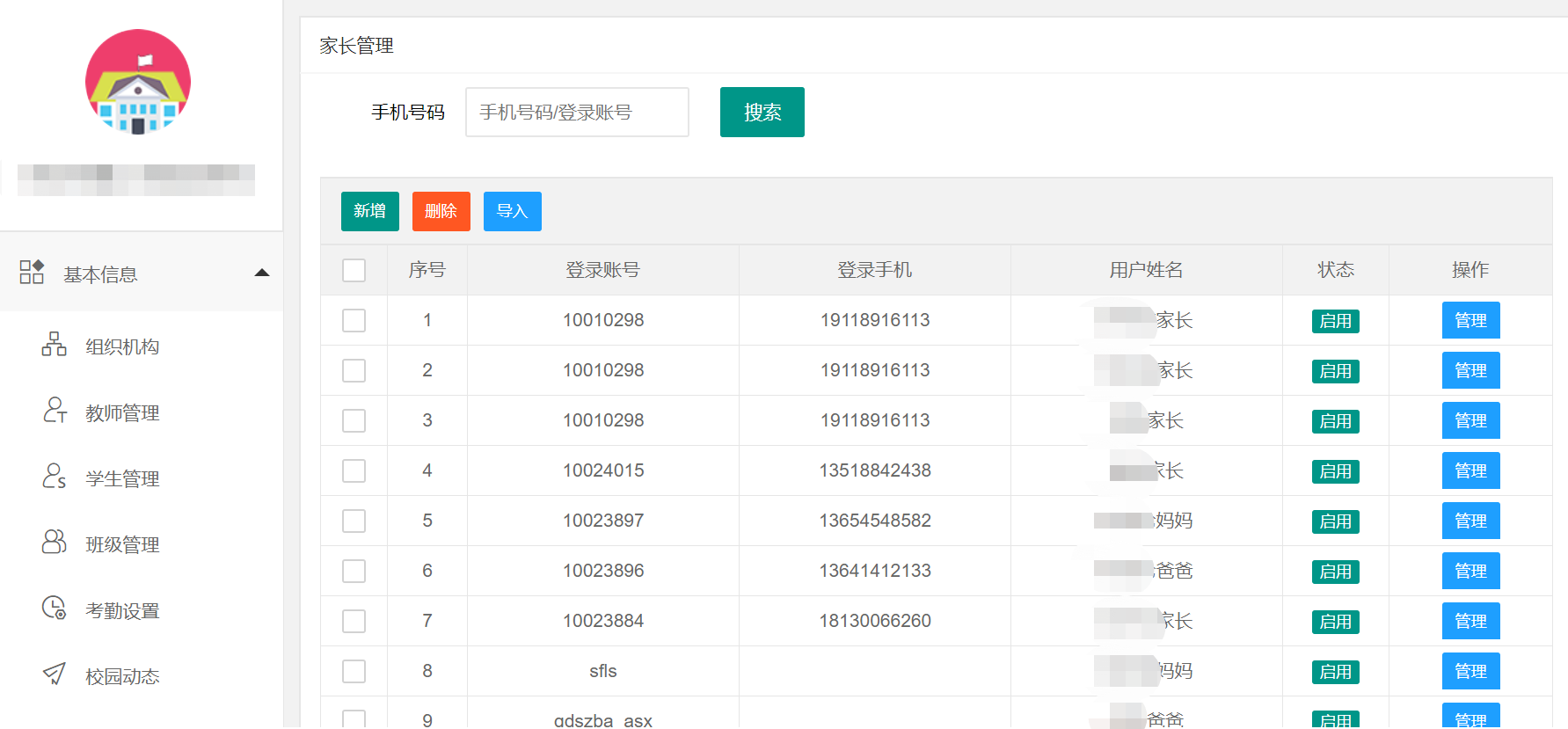Click the 教师管理 person icon
Image resolution: width=1568 pixels, height=729 pixels.
point(55,410)
